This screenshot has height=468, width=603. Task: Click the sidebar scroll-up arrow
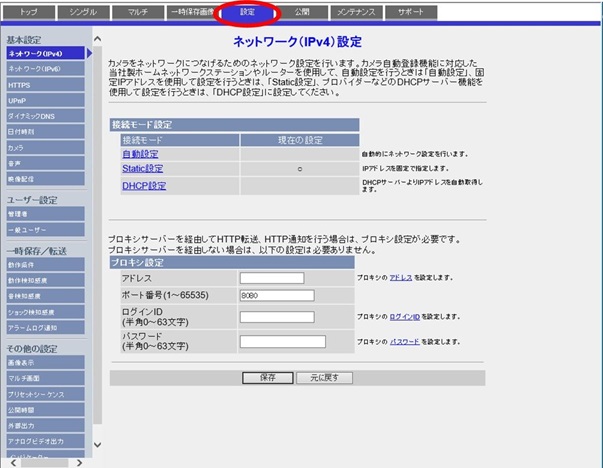(x=98, y=39)
